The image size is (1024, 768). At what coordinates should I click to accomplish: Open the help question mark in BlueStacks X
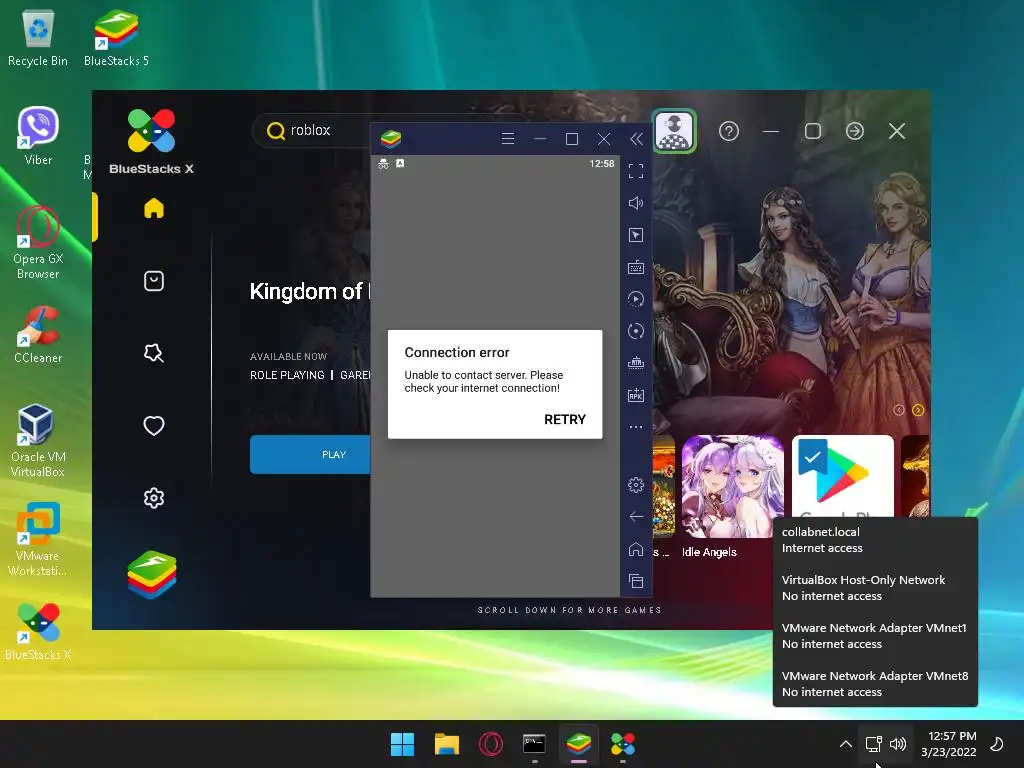point(729,131)
